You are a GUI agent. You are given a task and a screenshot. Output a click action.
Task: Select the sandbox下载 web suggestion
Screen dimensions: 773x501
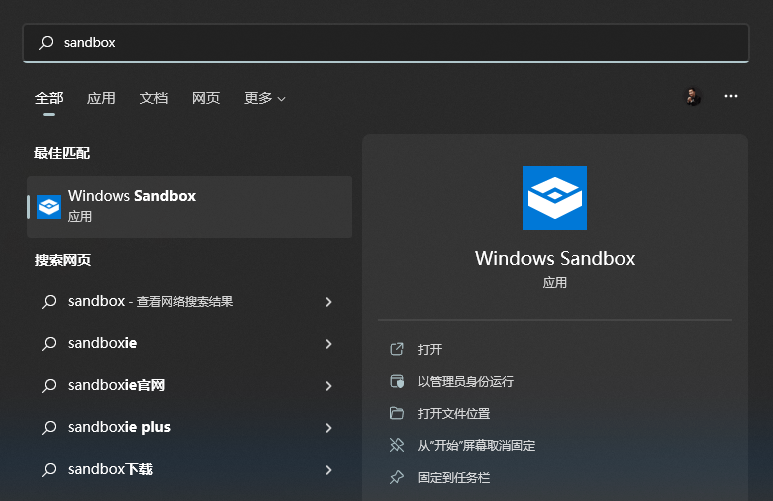tap(187, 469)
